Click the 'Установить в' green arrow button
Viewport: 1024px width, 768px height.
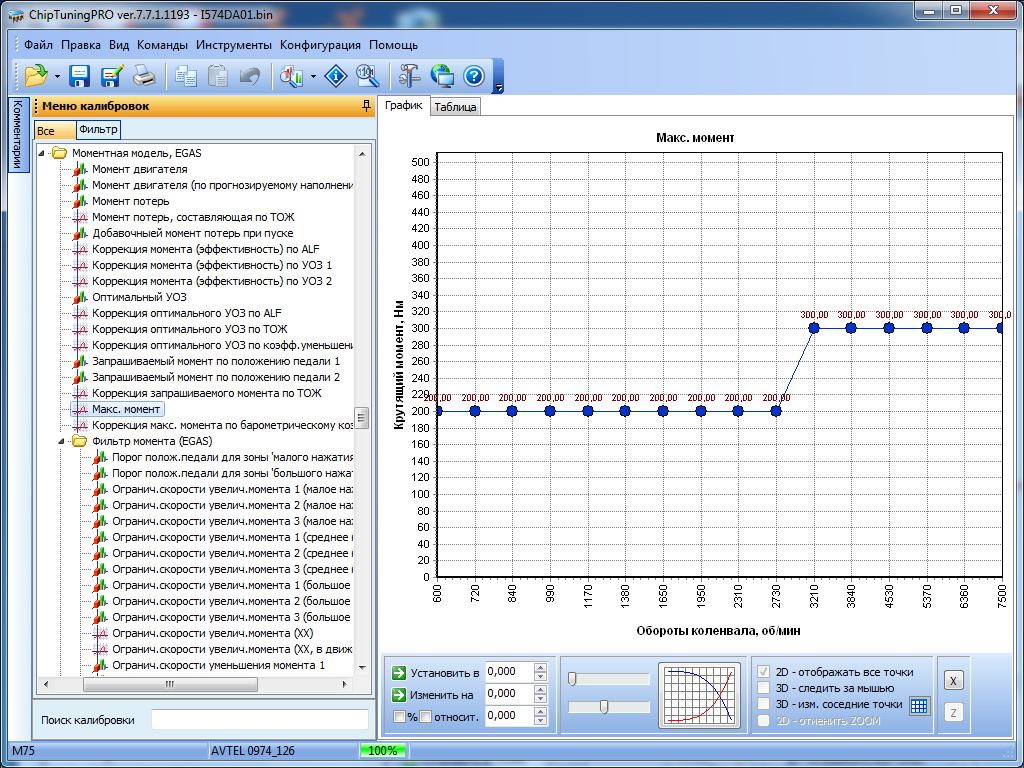tap(399, 673)
